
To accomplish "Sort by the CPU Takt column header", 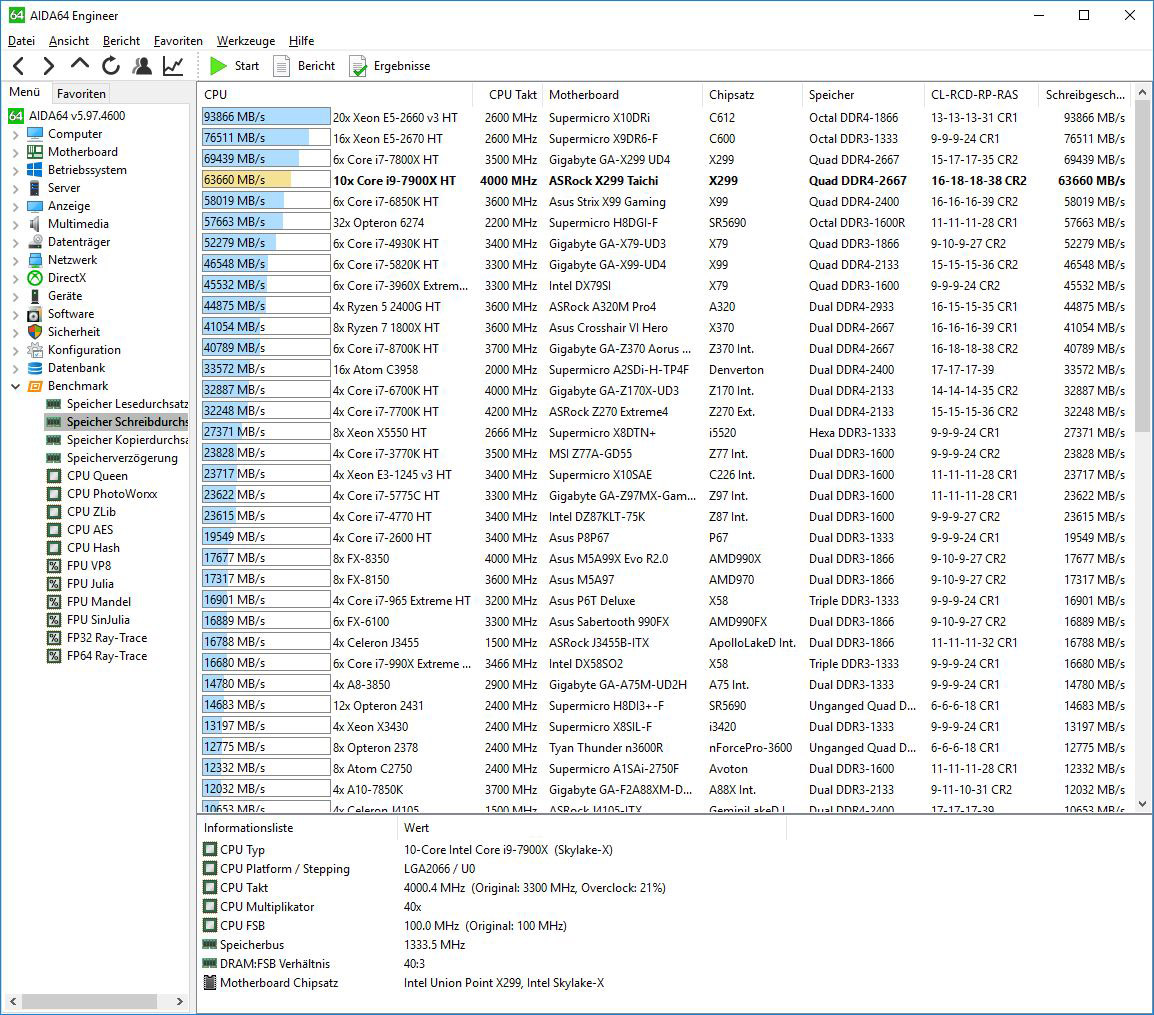I will [507, 95].
